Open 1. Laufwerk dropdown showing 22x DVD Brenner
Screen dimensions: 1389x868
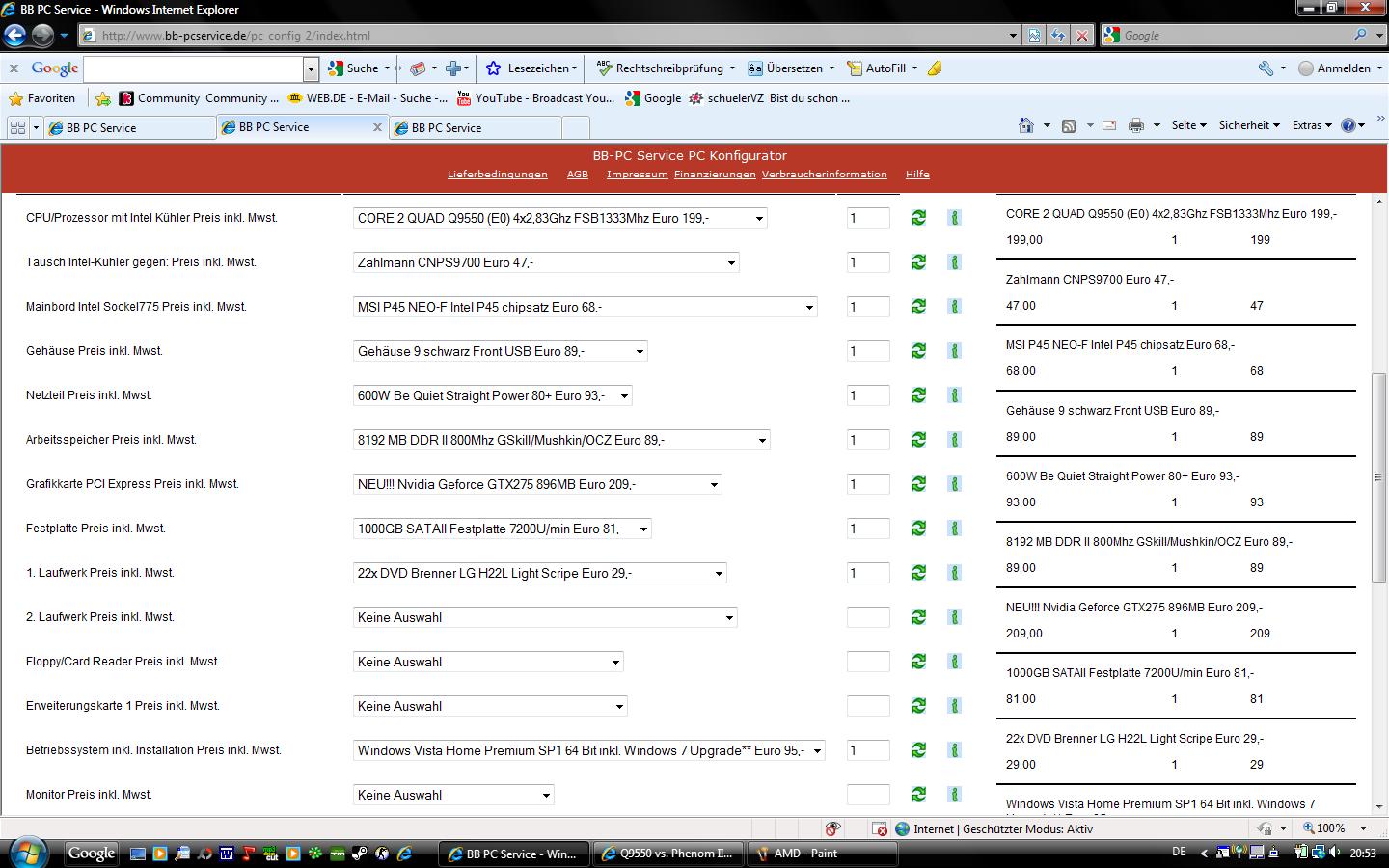click(x=540, y=573)
